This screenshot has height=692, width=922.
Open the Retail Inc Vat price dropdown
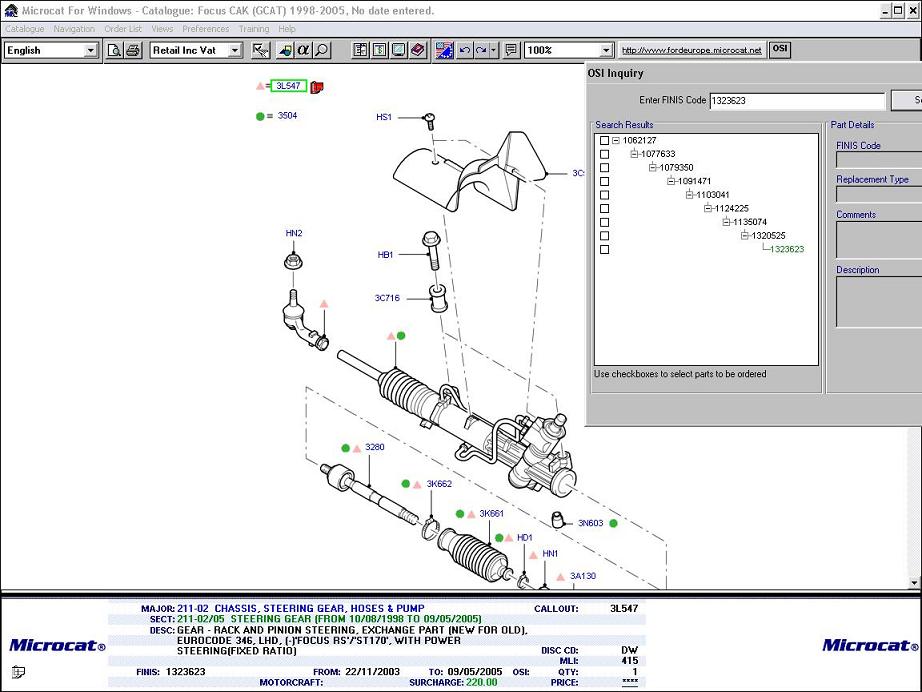pos(235,50)
